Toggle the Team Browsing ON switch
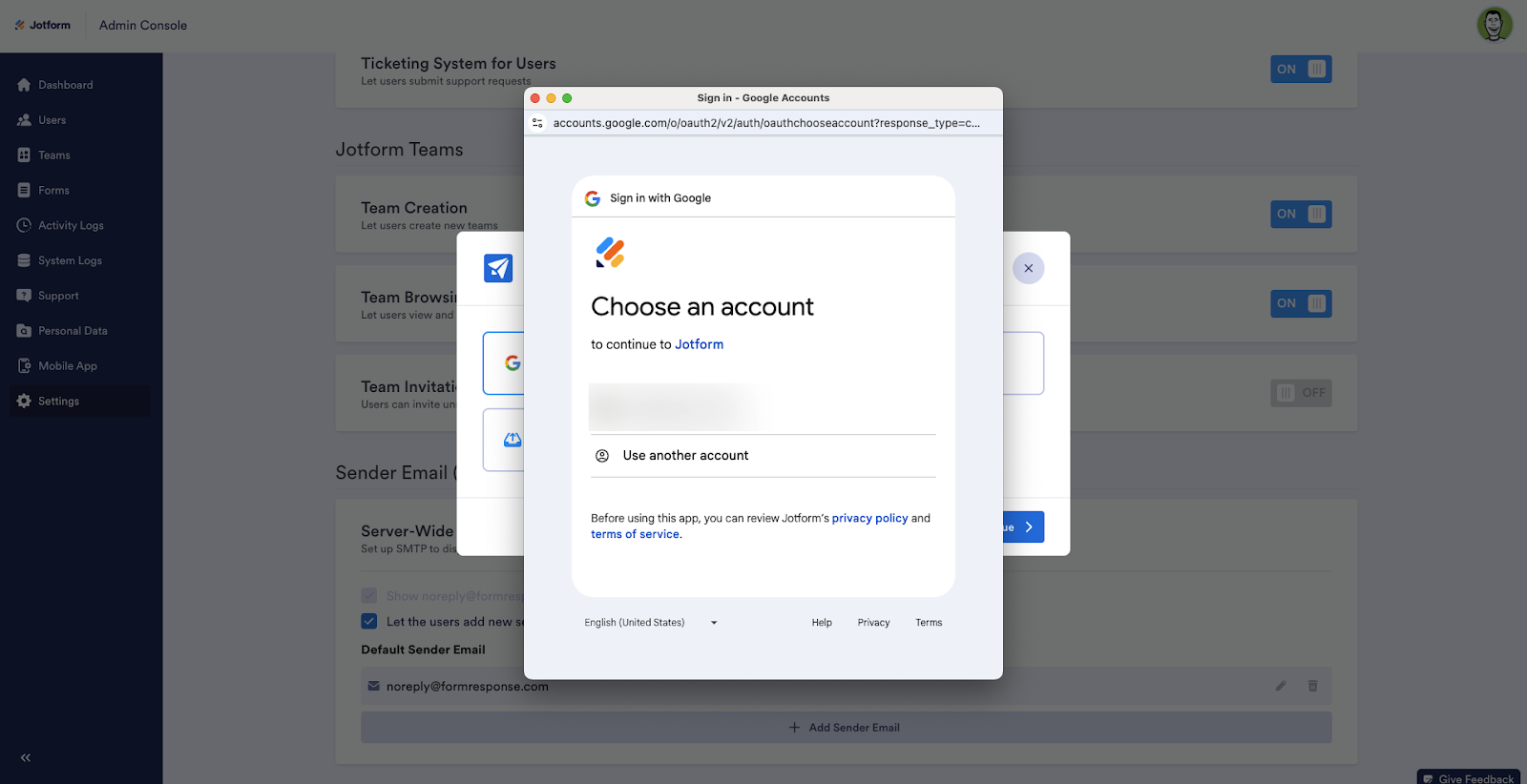The image size is (1527, 784). [1301, 303]
